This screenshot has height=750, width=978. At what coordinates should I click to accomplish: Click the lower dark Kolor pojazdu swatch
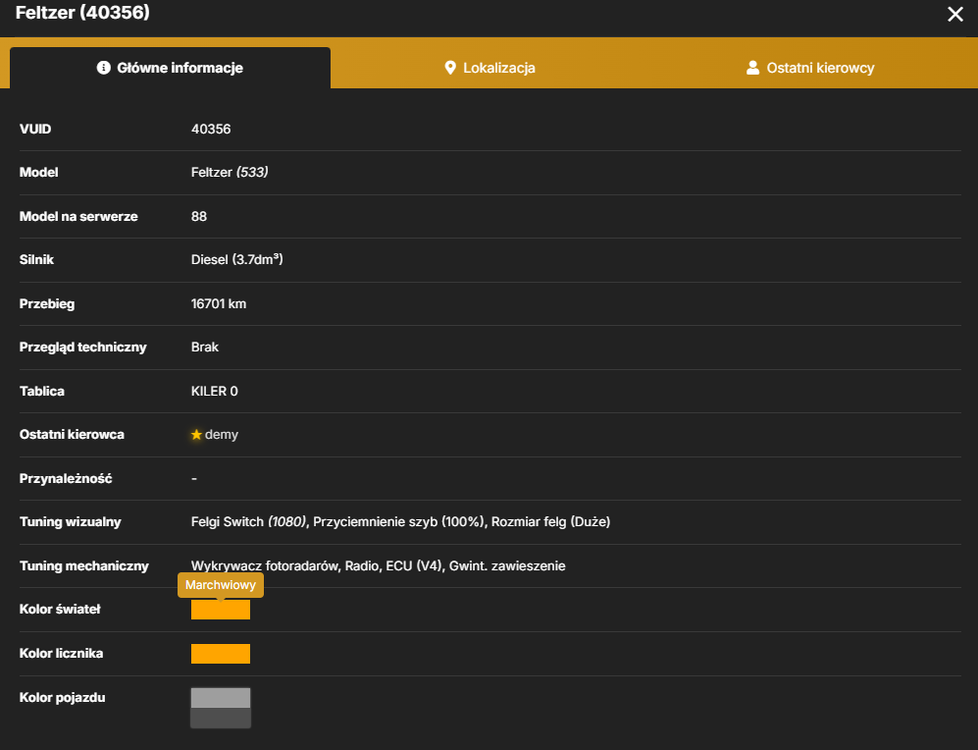tap(220, 718)
